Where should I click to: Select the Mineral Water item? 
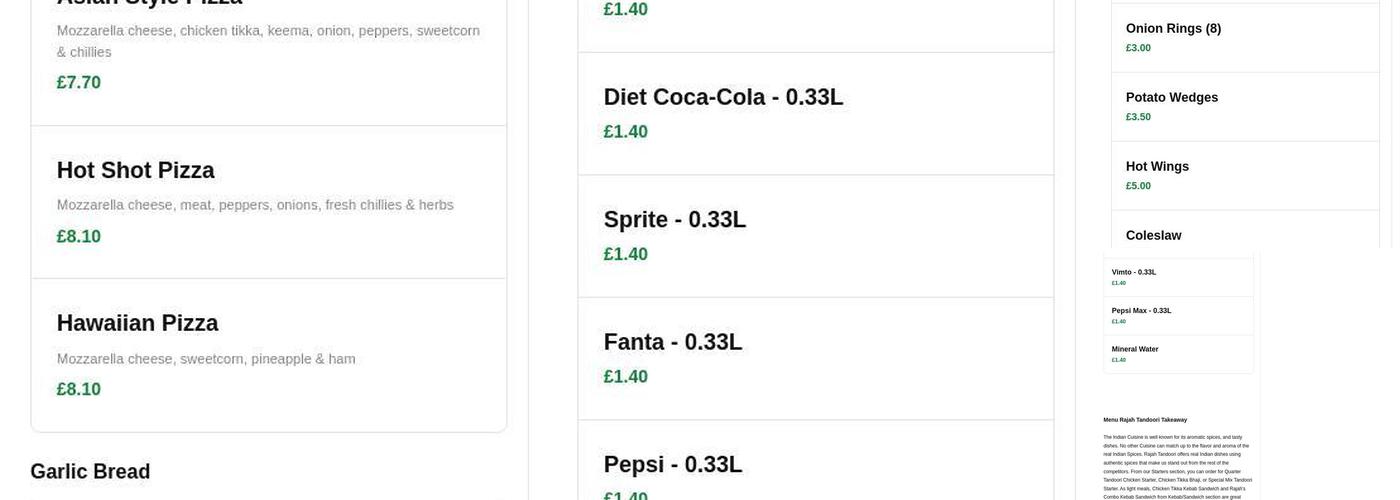point(1135,349)
